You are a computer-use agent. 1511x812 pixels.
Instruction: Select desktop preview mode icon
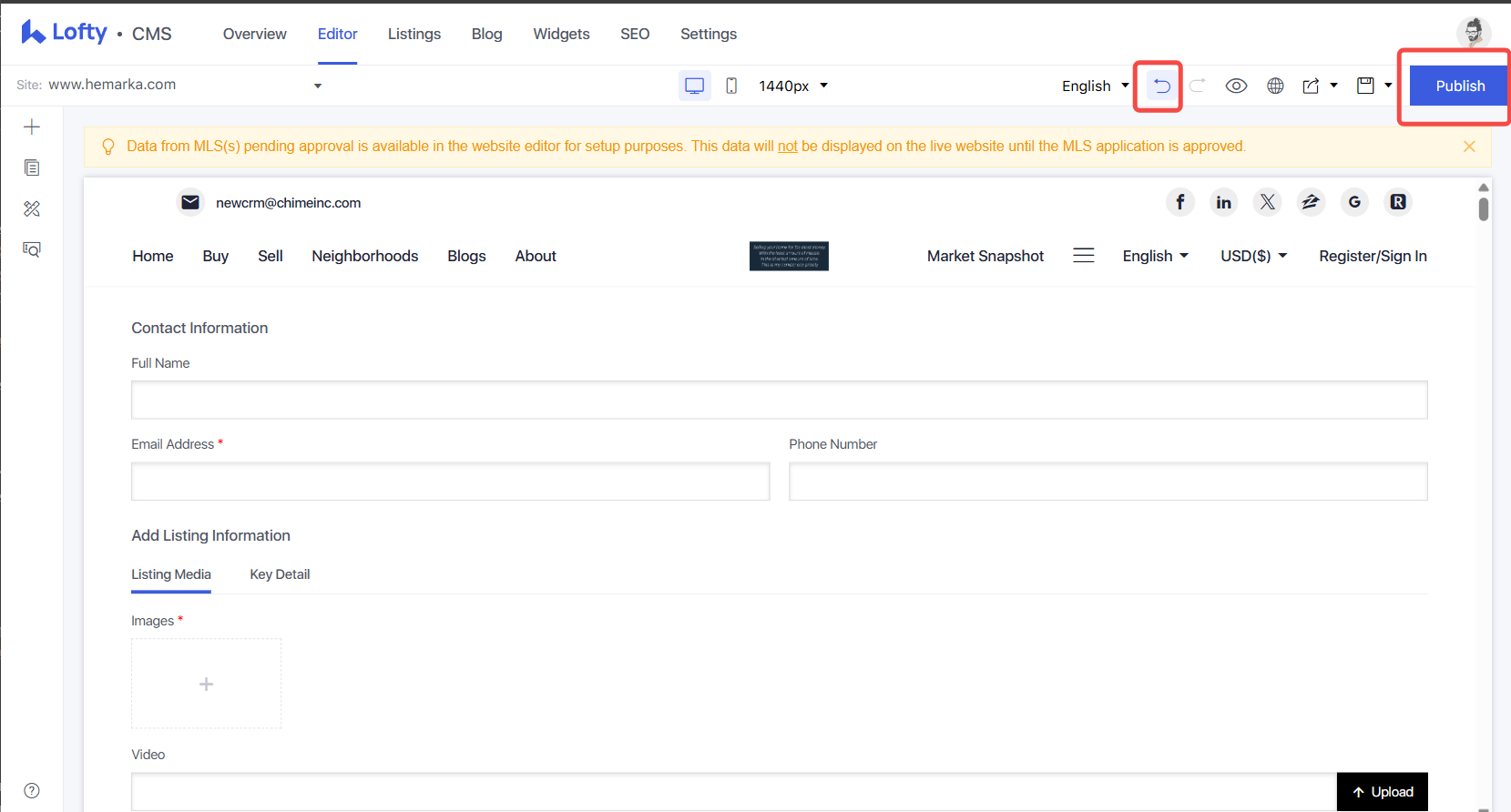coord(695,86)
